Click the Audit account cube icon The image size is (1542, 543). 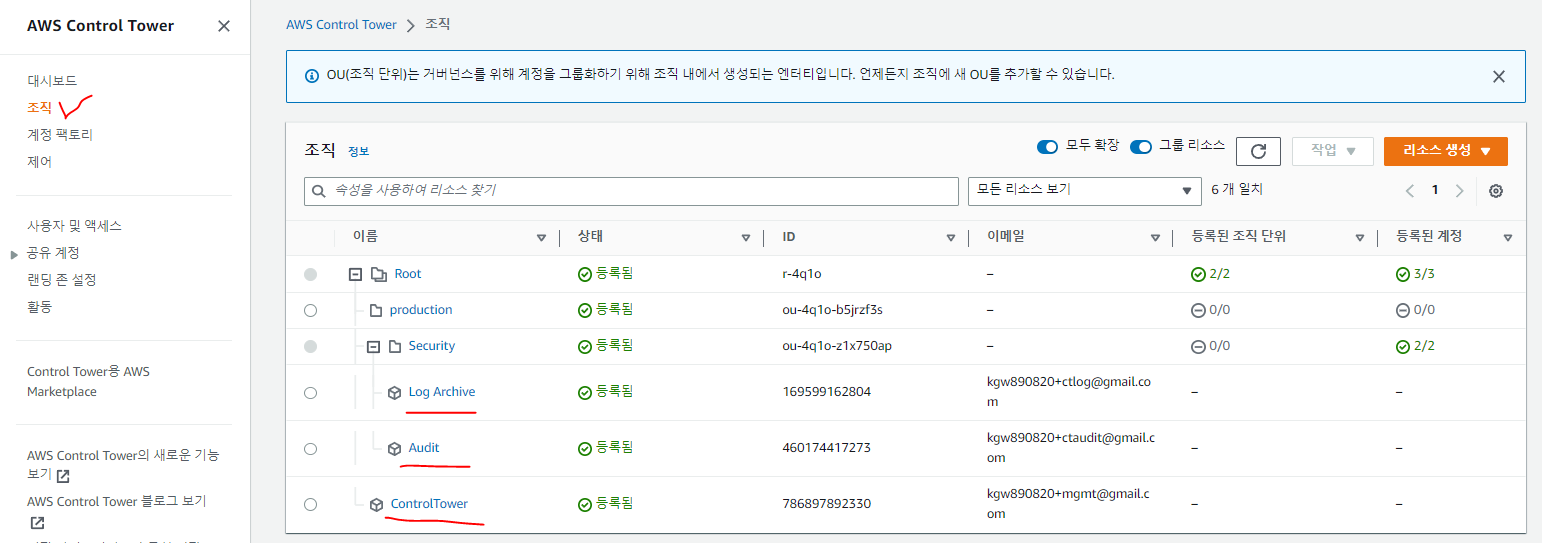coord(395,449)
